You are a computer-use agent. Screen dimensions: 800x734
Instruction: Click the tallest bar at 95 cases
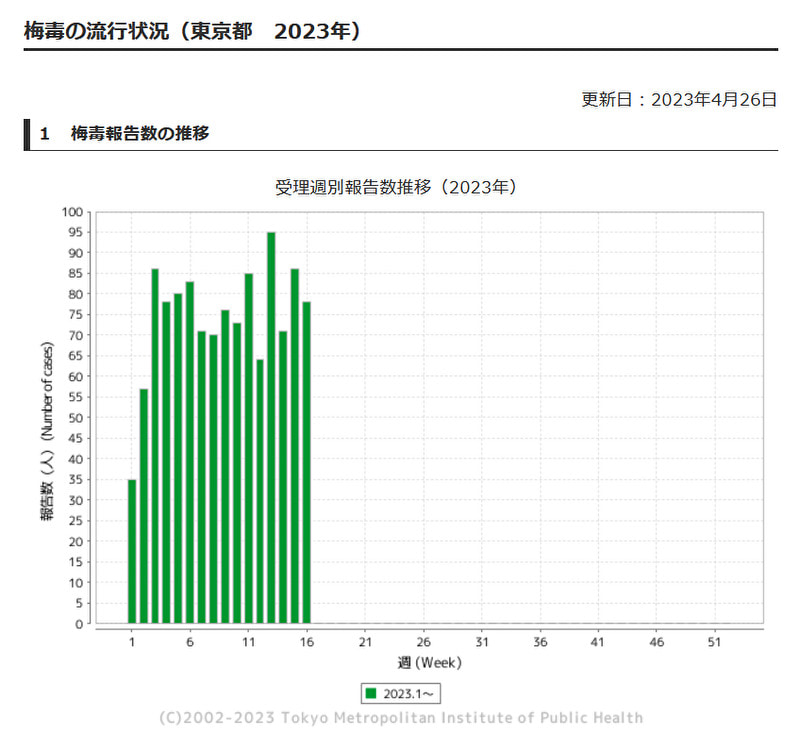point(271,428)
